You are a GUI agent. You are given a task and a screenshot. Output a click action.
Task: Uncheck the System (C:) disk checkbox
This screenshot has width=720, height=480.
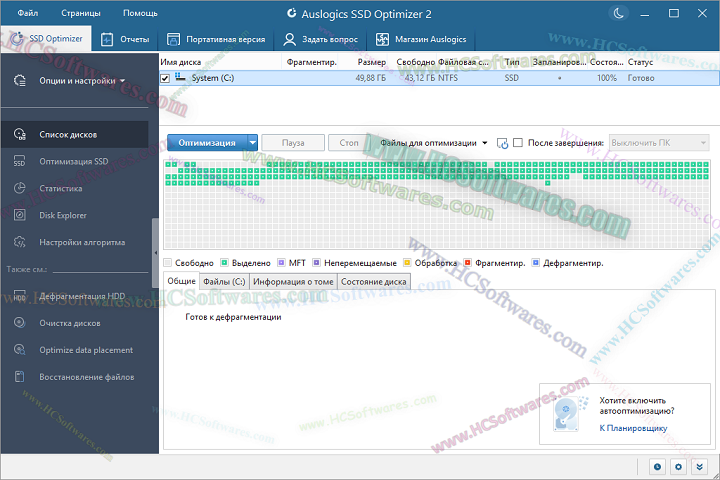coord(165,78)
